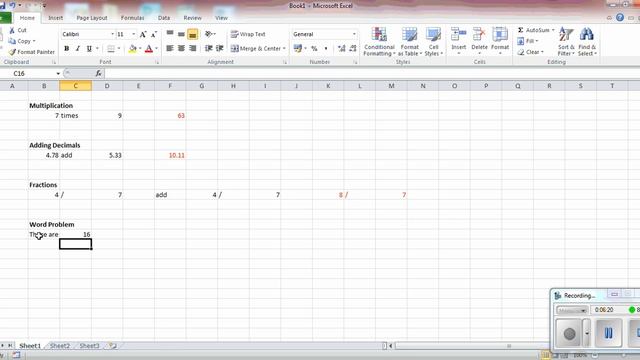Click the Copy icon in Clipboard group

[12, 41]
